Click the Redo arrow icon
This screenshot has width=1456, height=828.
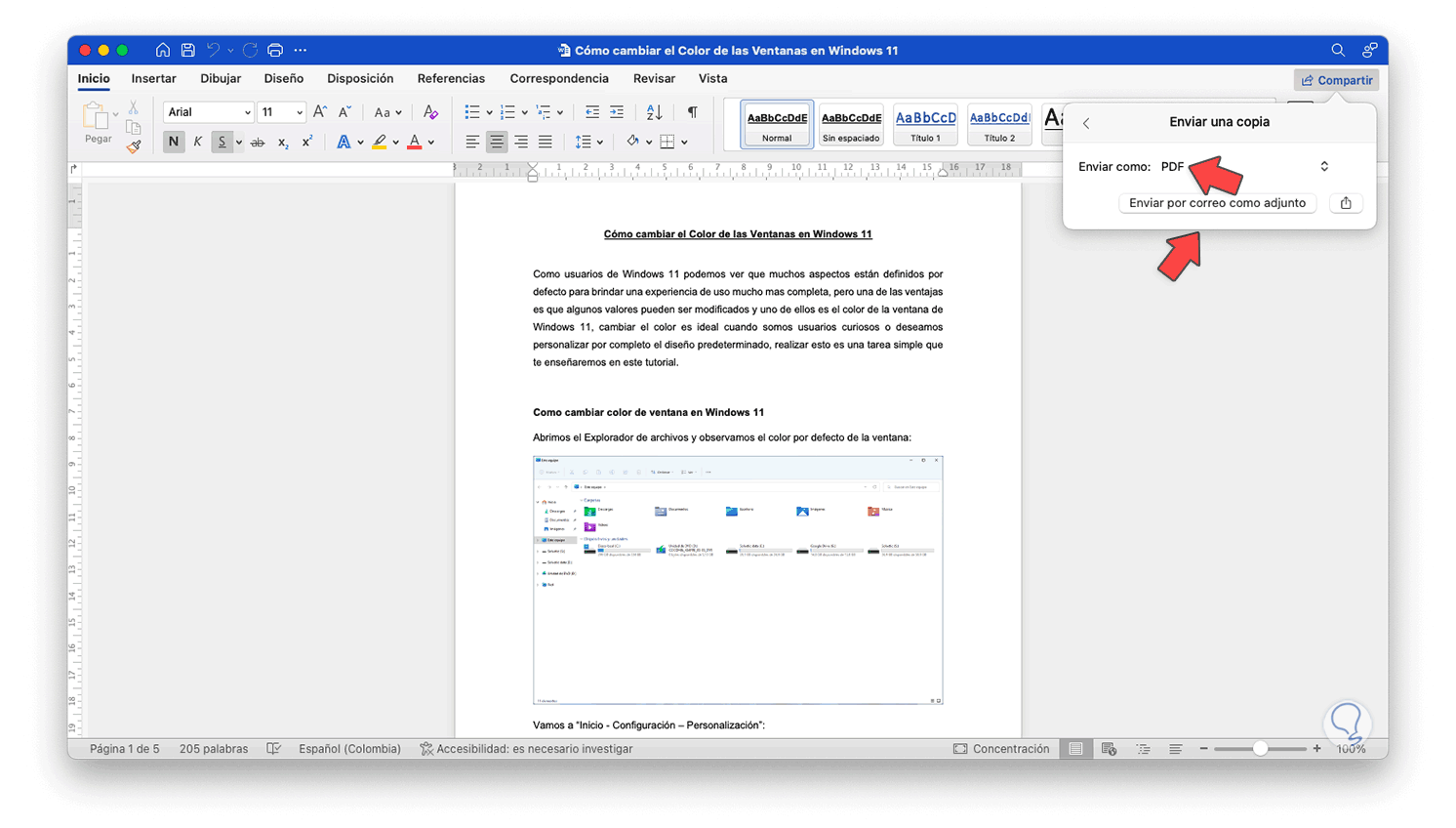click(251, 50)
